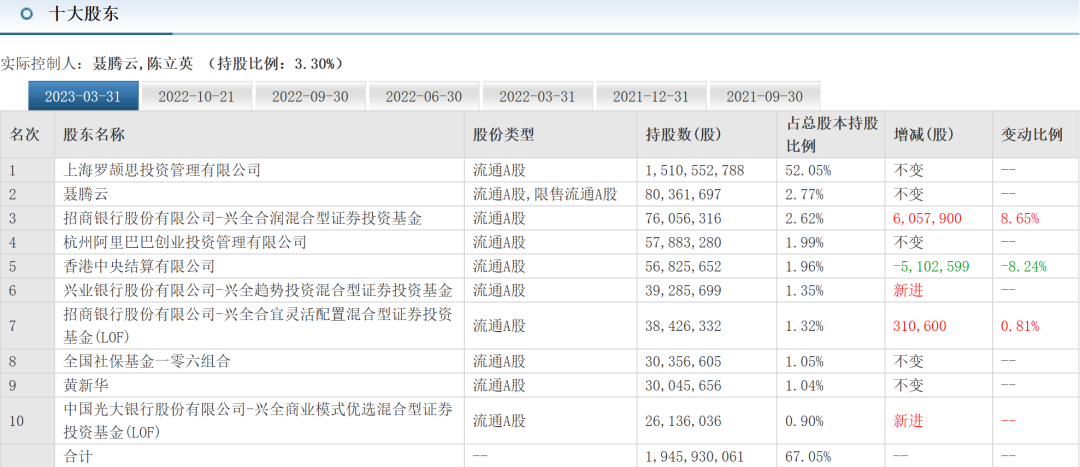Image resolution: width=1080 pixels, height=467 pixels.
Task: Click shareholder 全国社保基金一零六组合
Action: pyautogui.click(x=146, y=361)
